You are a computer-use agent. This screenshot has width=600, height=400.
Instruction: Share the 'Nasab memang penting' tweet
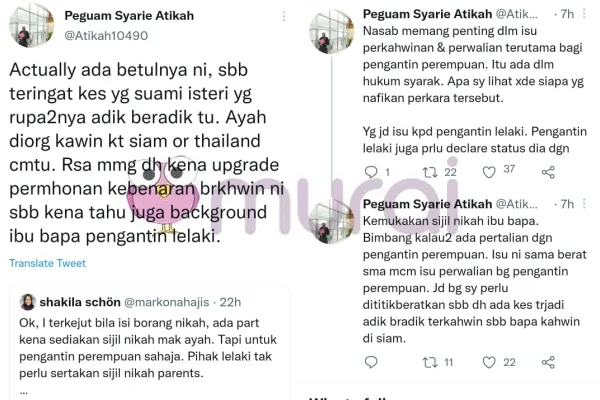click(548, 172)
